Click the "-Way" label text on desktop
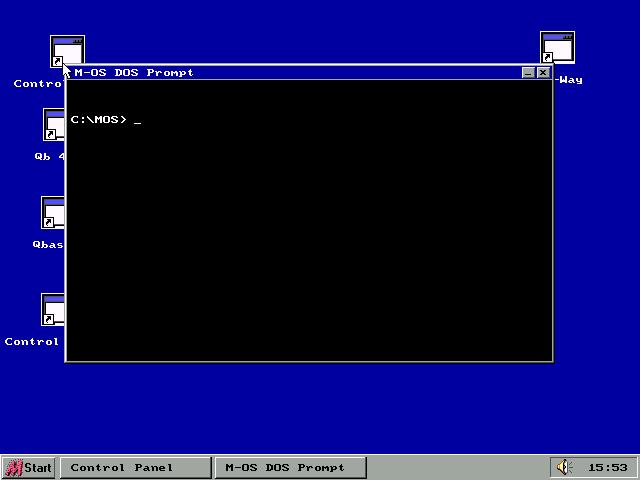The width and height of the screenshot is (640, 480). point(569,80)
